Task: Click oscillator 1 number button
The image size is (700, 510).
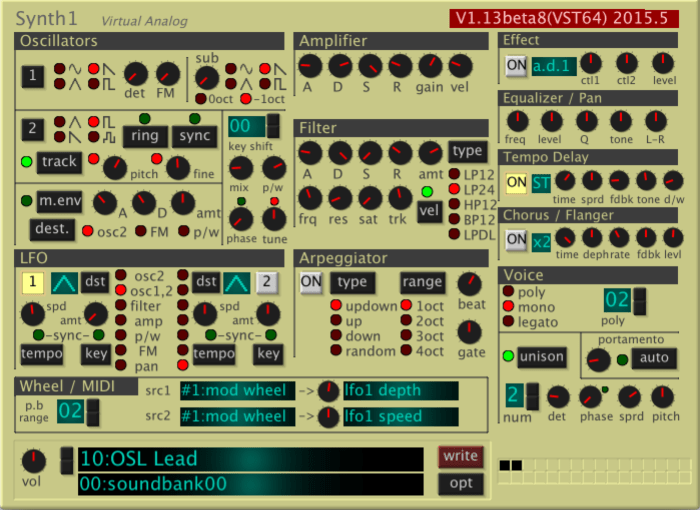Action: pyautogui.click(x=33, y=75)
